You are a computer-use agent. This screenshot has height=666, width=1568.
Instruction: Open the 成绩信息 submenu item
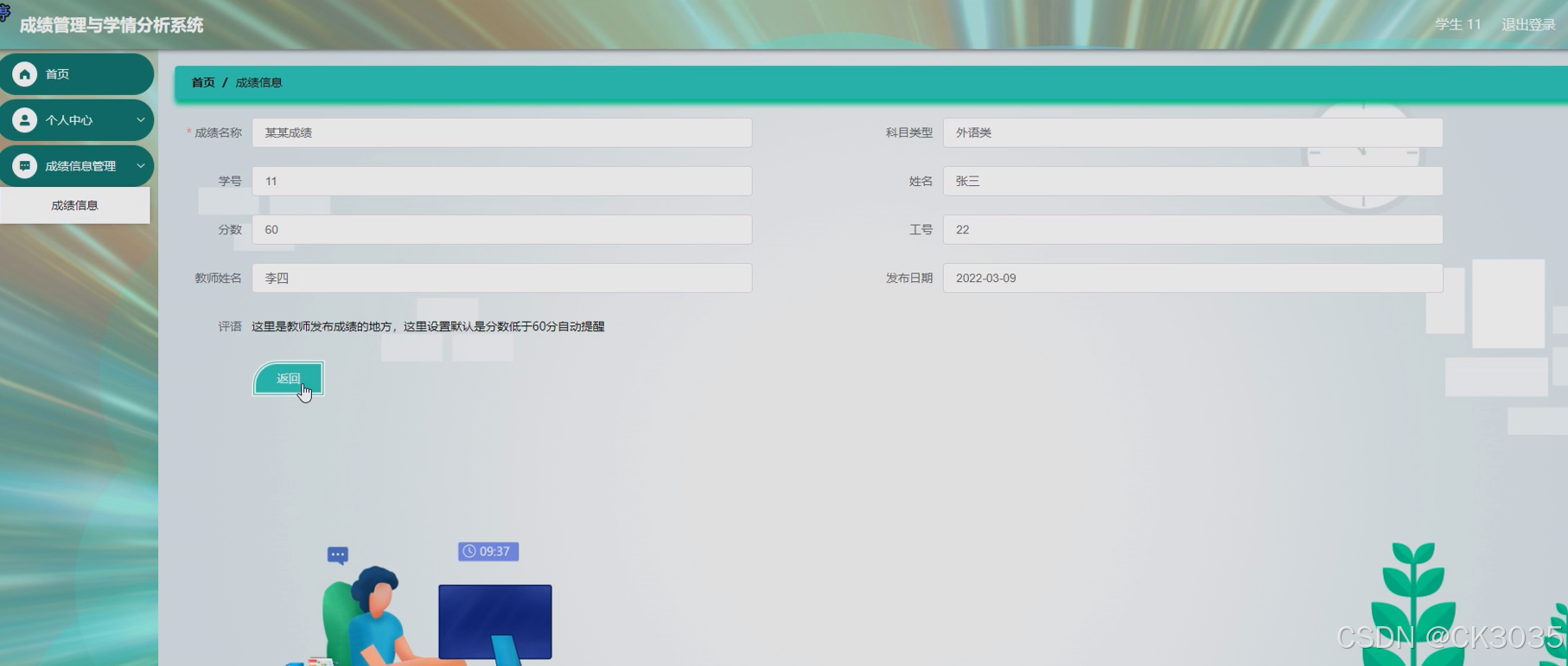click(x=74, y=206)
